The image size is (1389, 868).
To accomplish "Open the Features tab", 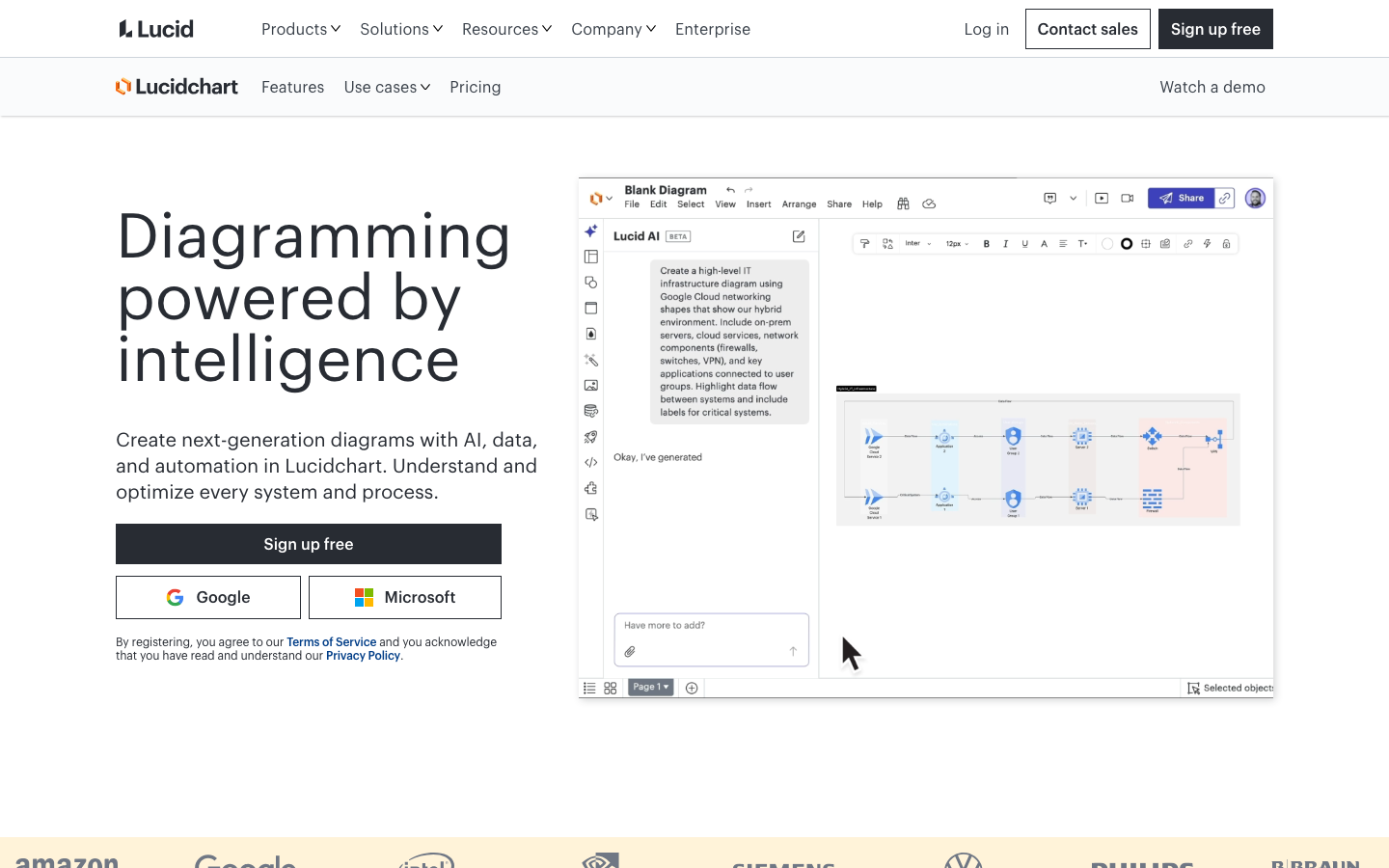I will tap(292, 87).
